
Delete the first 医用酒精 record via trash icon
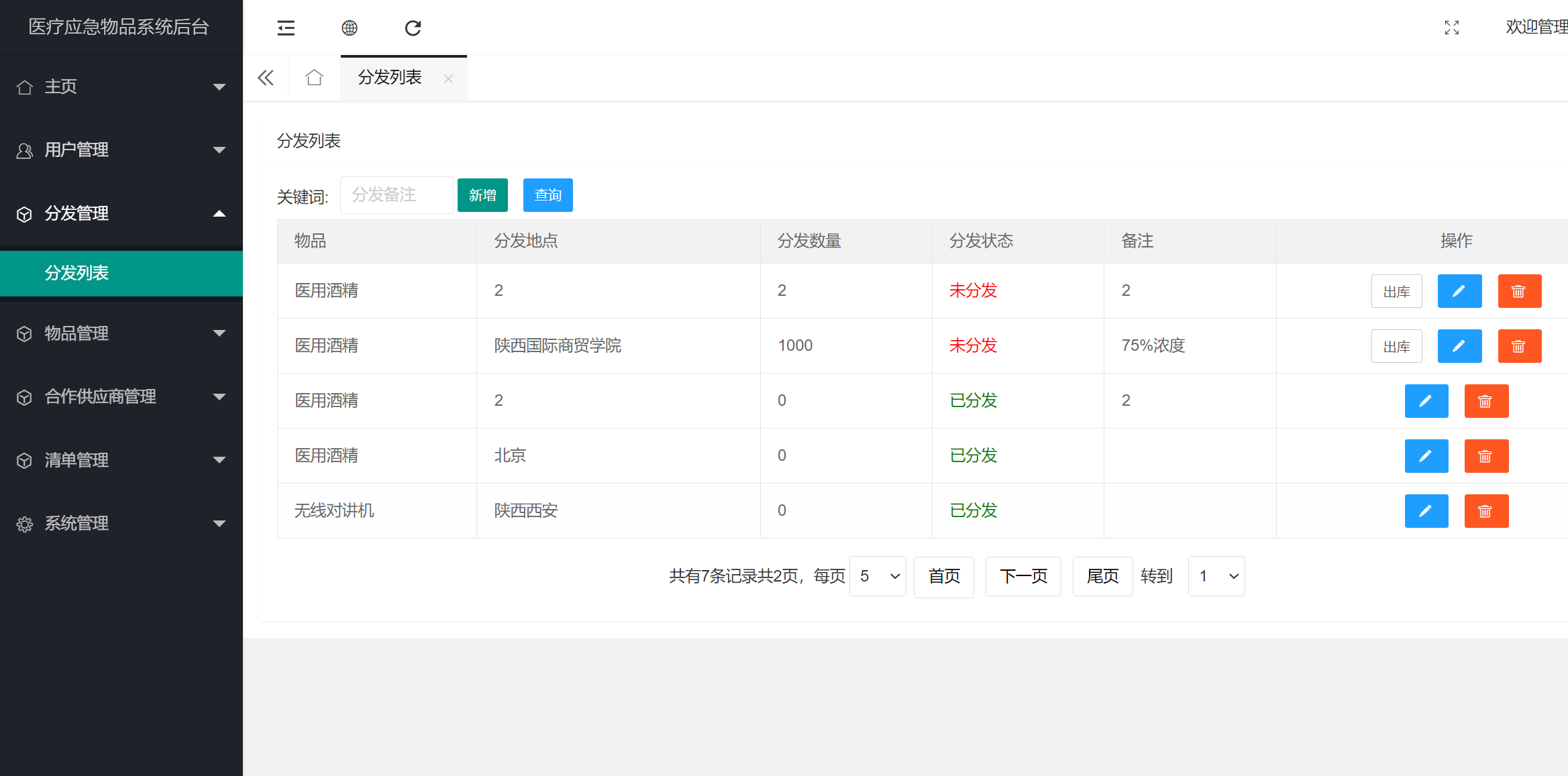click(1520, 290)
